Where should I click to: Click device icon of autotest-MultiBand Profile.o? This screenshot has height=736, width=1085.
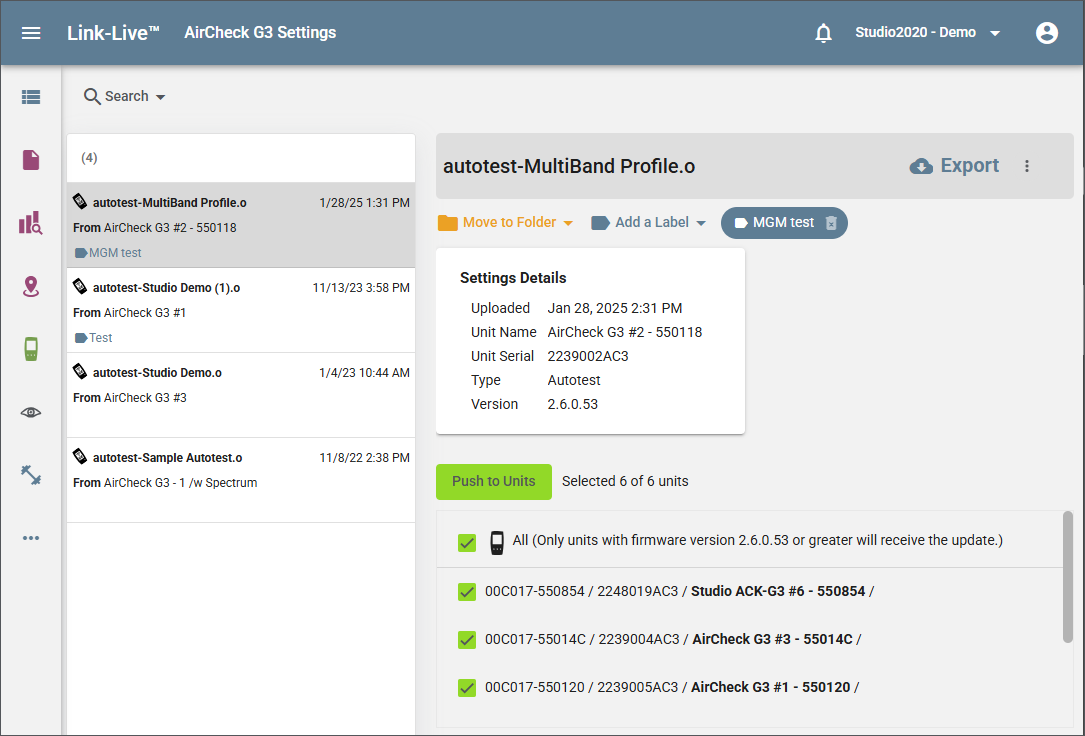pyautogui.click(x=80, y=201)
